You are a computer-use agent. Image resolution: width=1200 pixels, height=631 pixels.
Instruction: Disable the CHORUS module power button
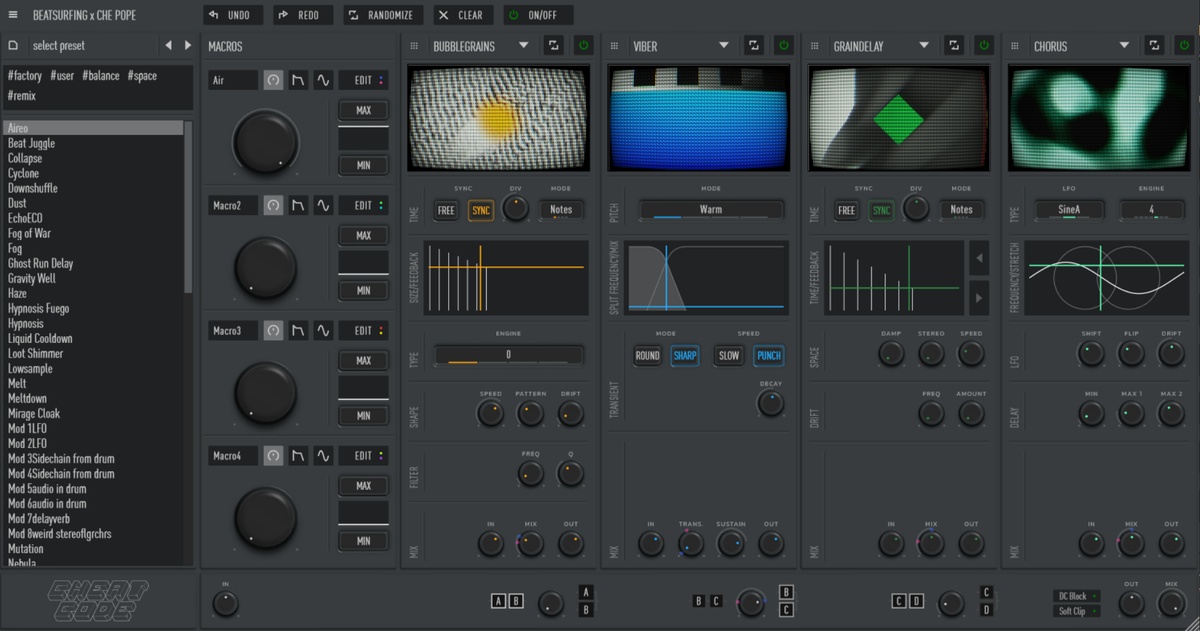(1184, 46)
